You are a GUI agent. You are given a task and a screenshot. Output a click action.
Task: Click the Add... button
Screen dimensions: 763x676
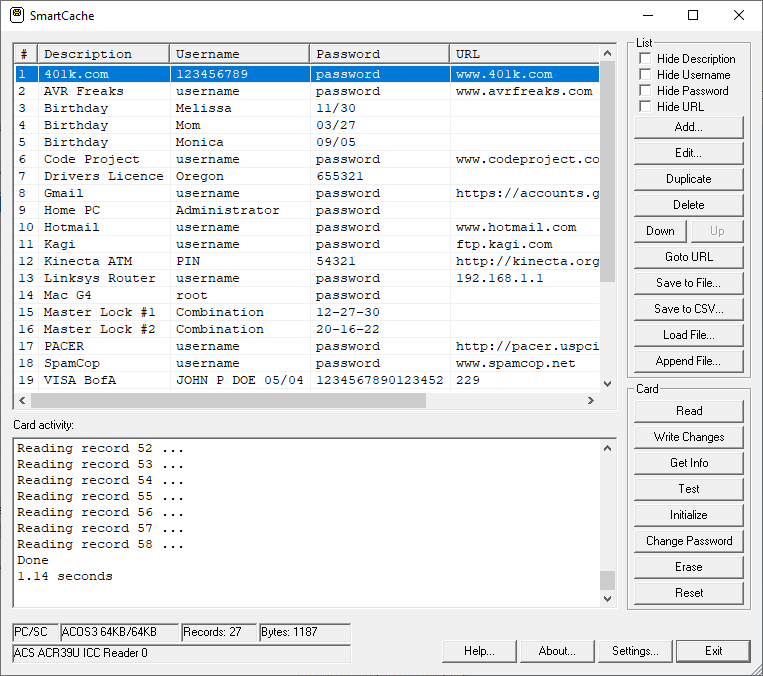point(688,127)
